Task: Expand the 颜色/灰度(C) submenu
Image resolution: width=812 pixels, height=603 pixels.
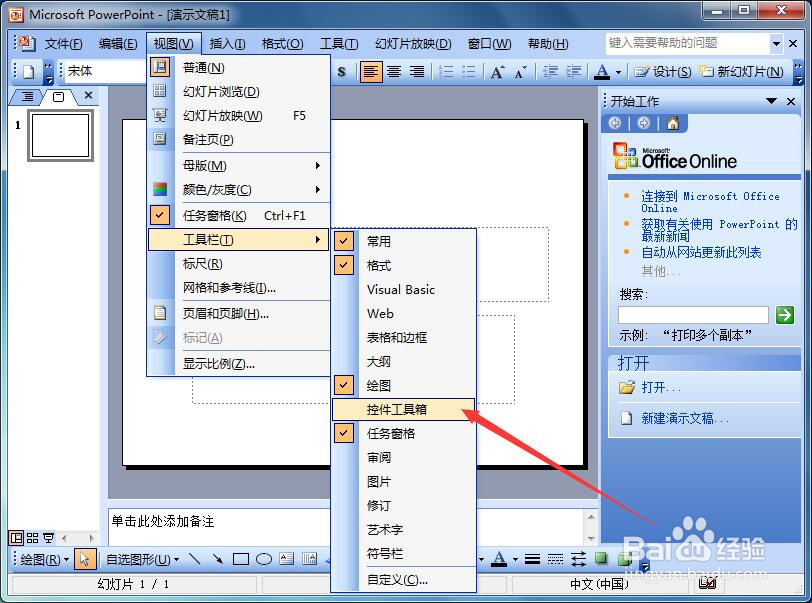Action: [x=239, y=190]
